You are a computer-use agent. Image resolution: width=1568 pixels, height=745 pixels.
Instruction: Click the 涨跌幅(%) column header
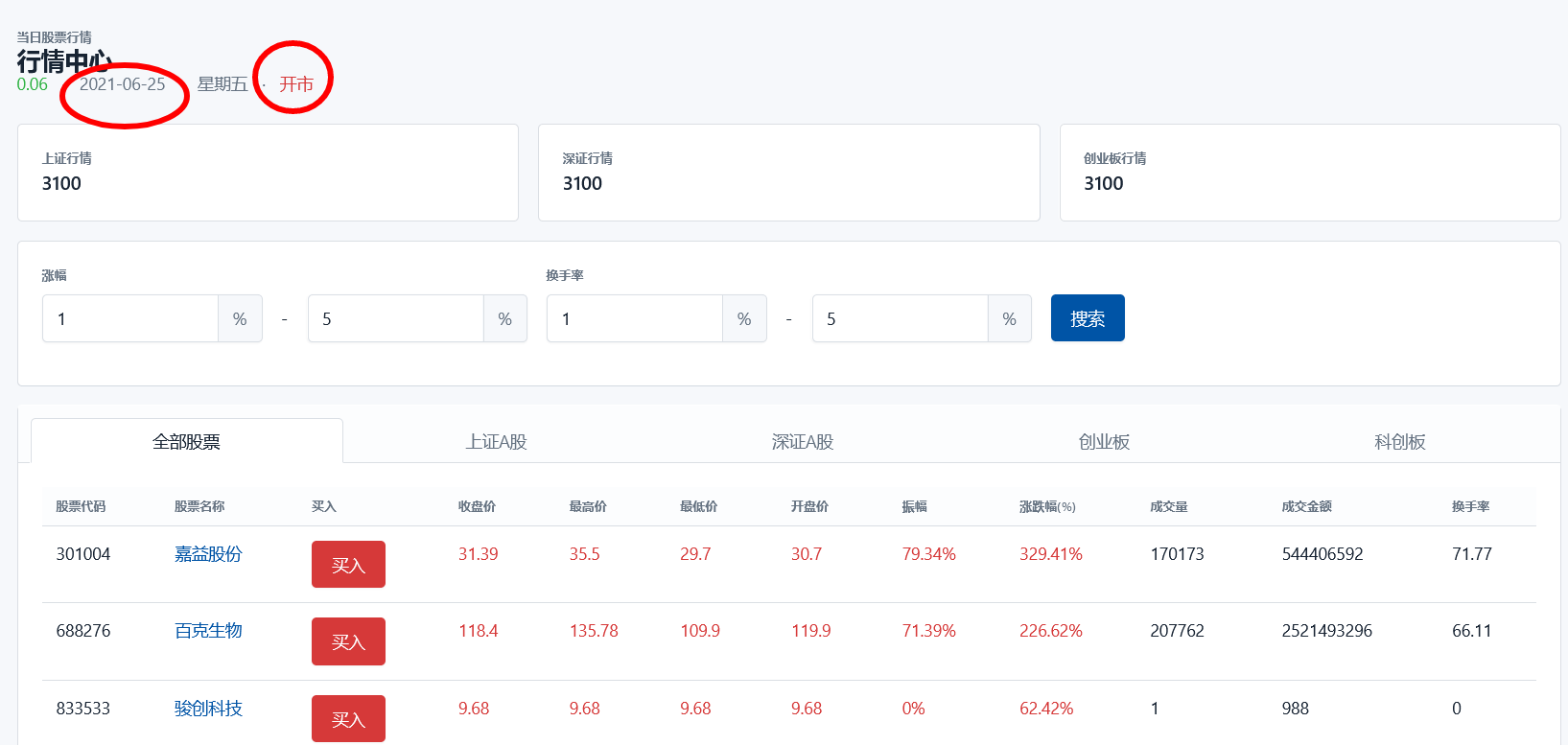(x=1047, y=506)
